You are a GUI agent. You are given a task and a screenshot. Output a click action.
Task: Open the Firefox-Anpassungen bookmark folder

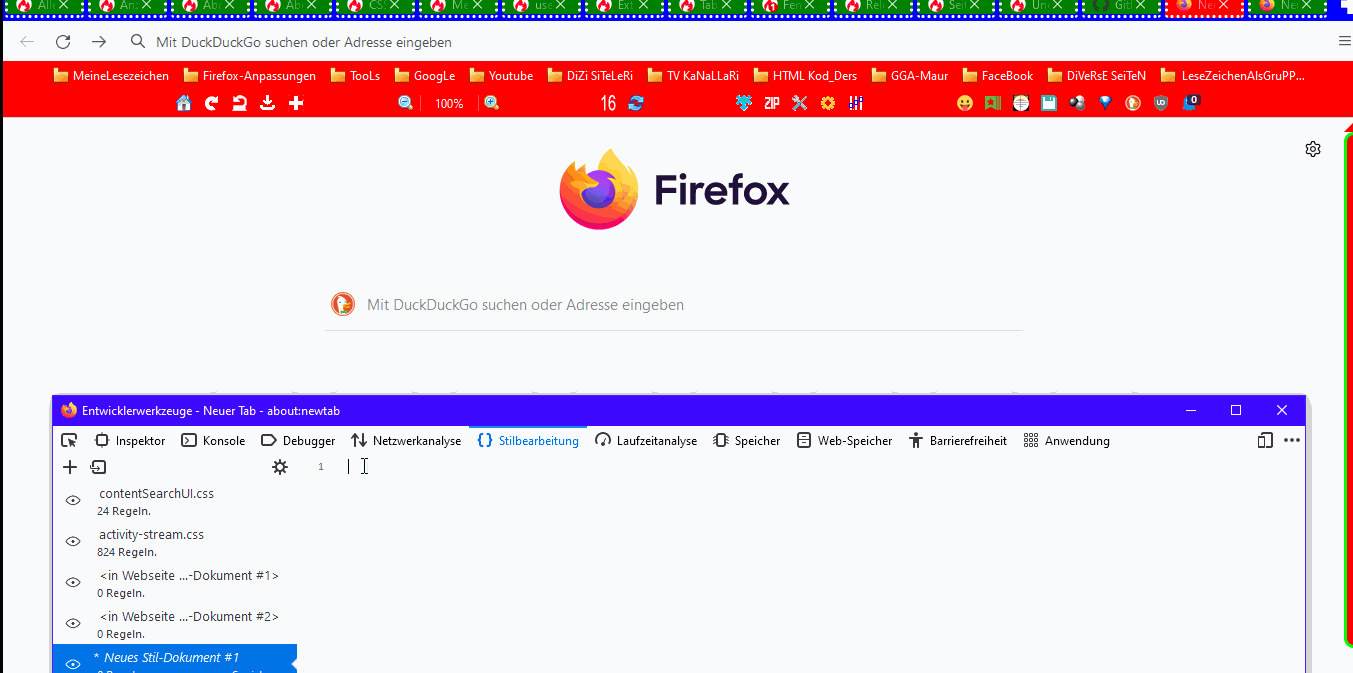(x=249, y=75)
